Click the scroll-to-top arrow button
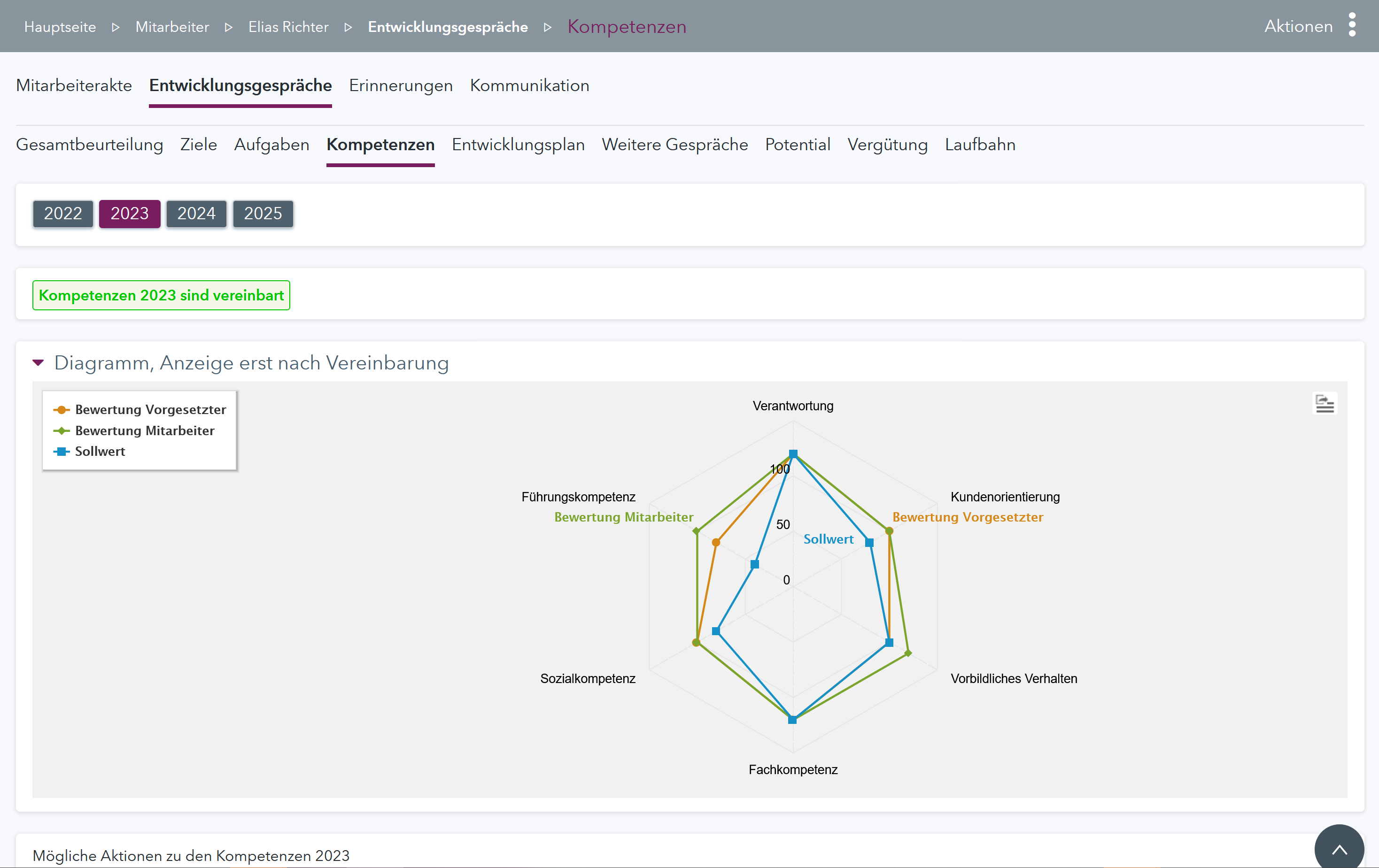The height and width of the screenshot is (868, 1379). tap(1339, 849)
